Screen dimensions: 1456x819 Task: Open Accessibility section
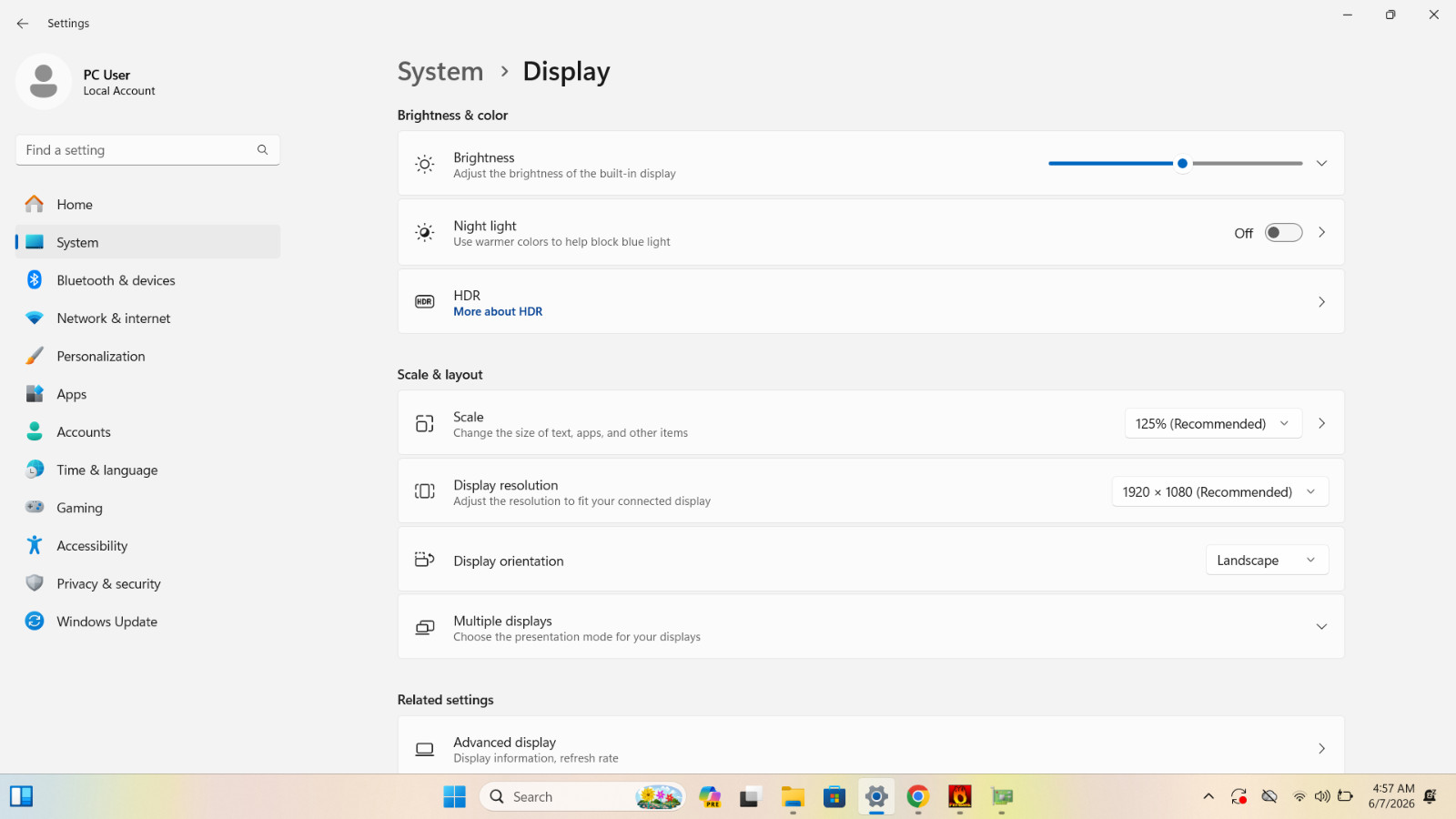(147, 546)
